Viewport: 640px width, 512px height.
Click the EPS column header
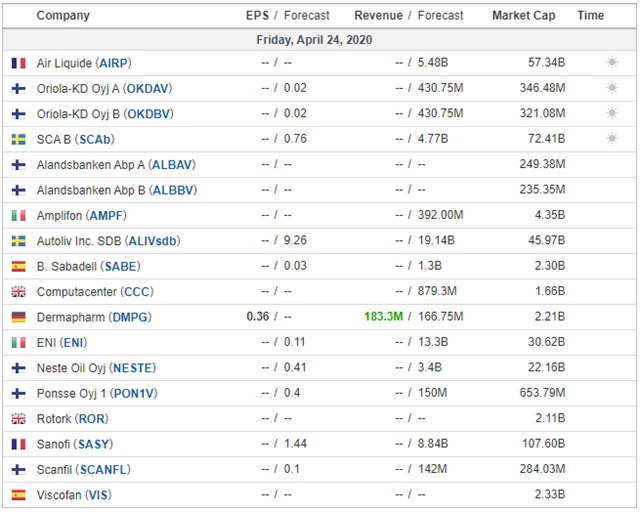(257, 16)
